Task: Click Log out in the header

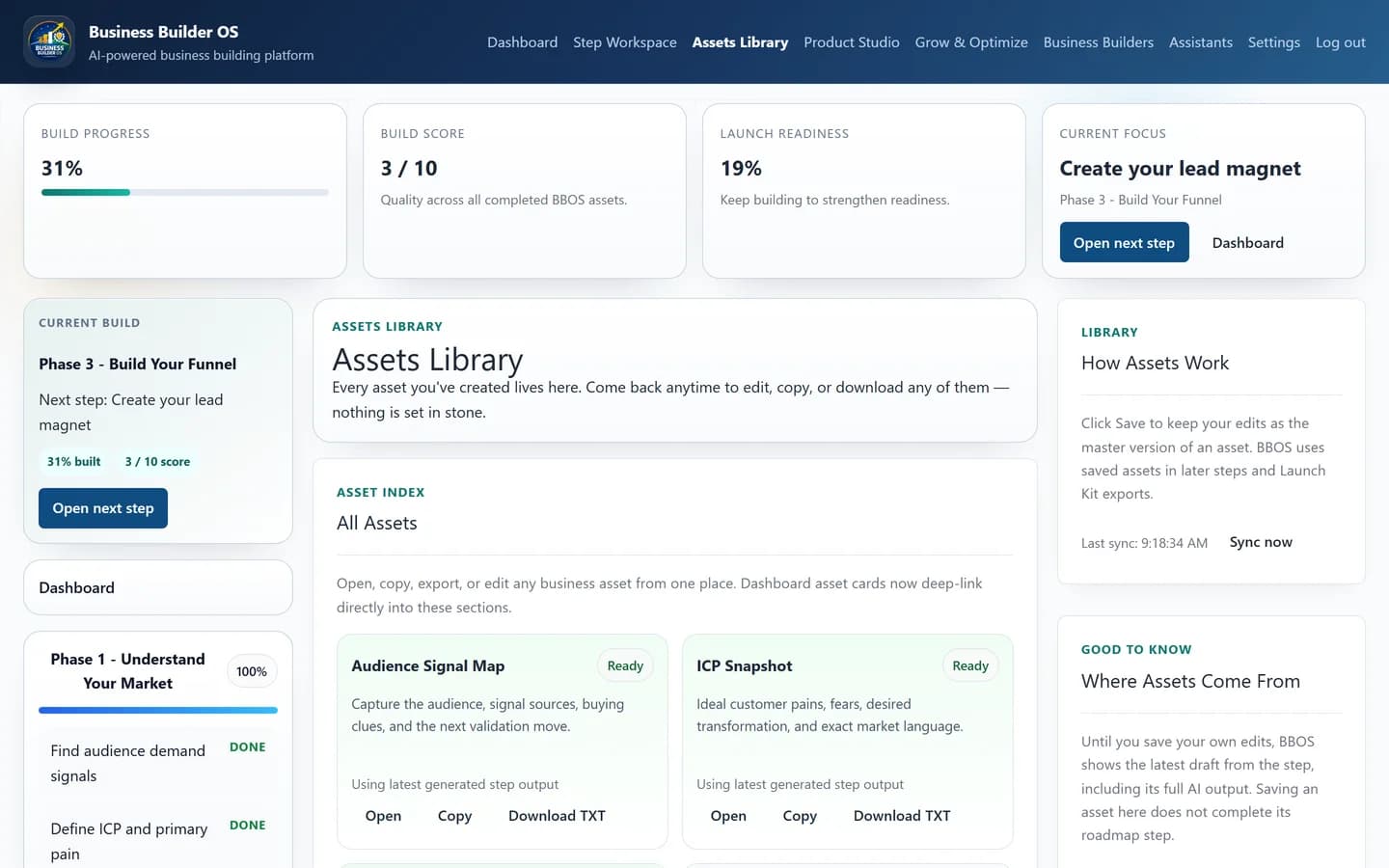Action: click(x=1340, y=42)
